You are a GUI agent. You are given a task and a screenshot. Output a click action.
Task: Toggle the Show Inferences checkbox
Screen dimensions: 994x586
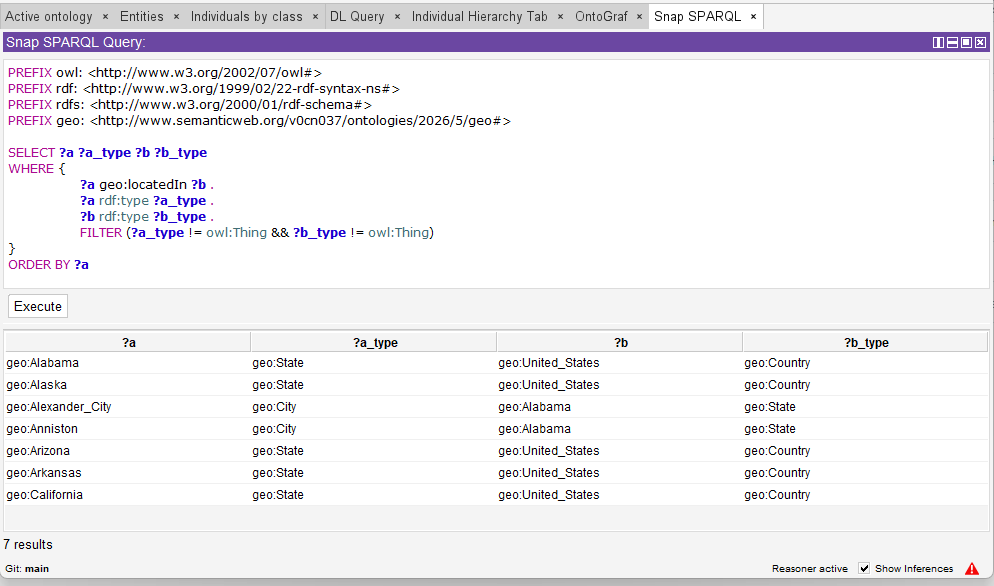[x=863, y=568]
